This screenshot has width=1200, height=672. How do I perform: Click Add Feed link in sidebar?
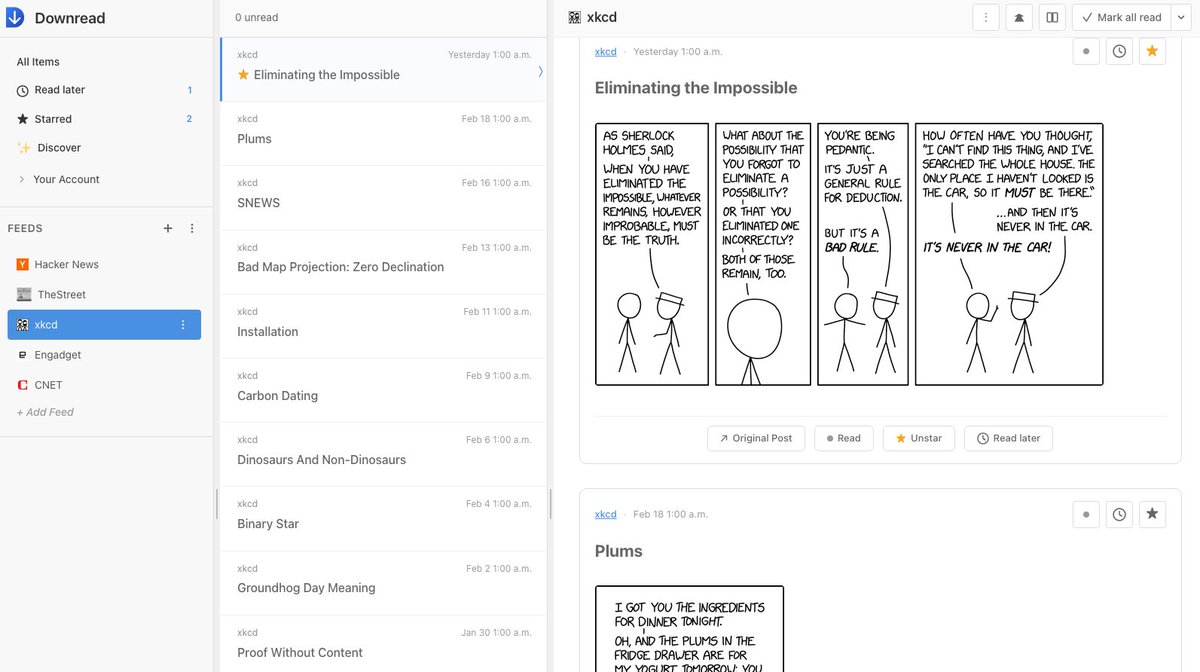click(45, 412)
